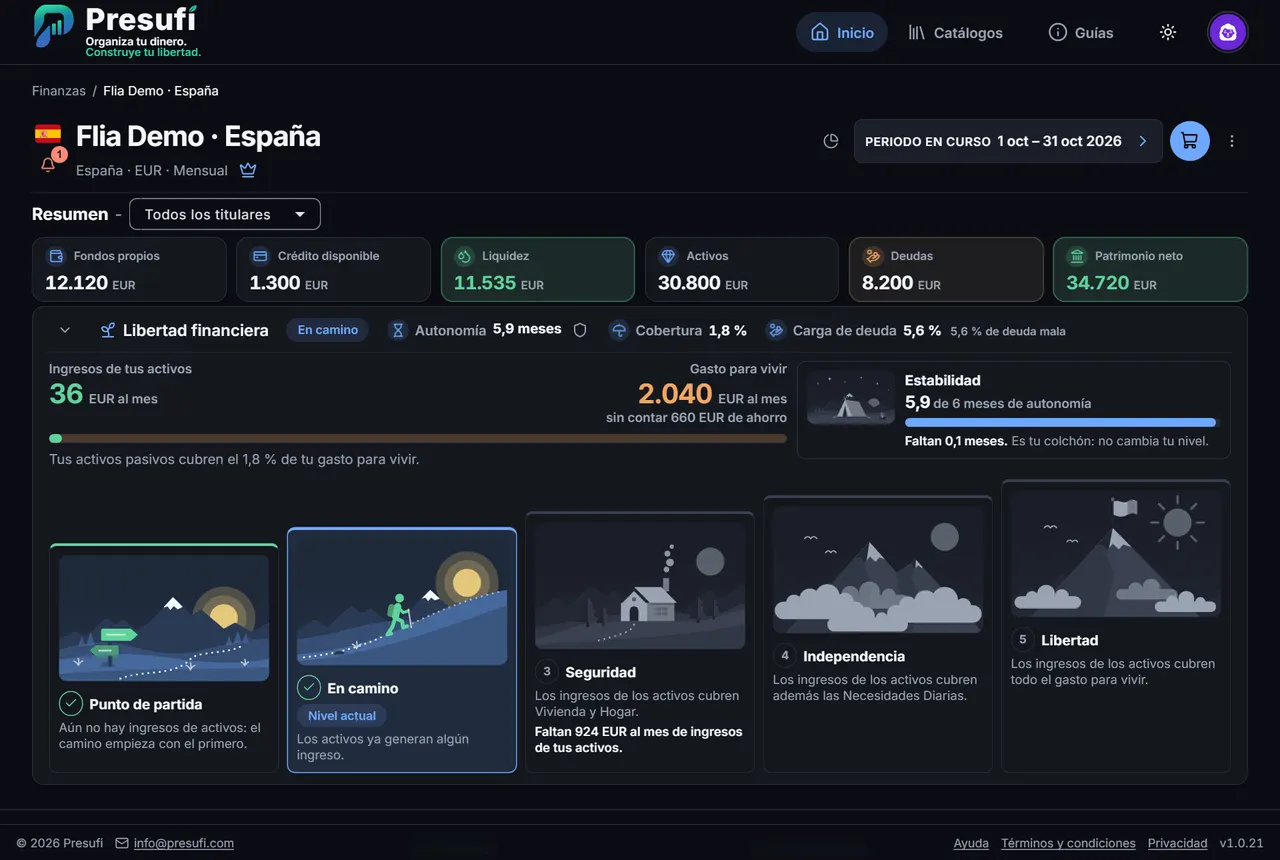Image resolution: width=1280 pixels, height=860 pixels.
Task: Click the shield icon beside Autonomía
Action: 580,330
